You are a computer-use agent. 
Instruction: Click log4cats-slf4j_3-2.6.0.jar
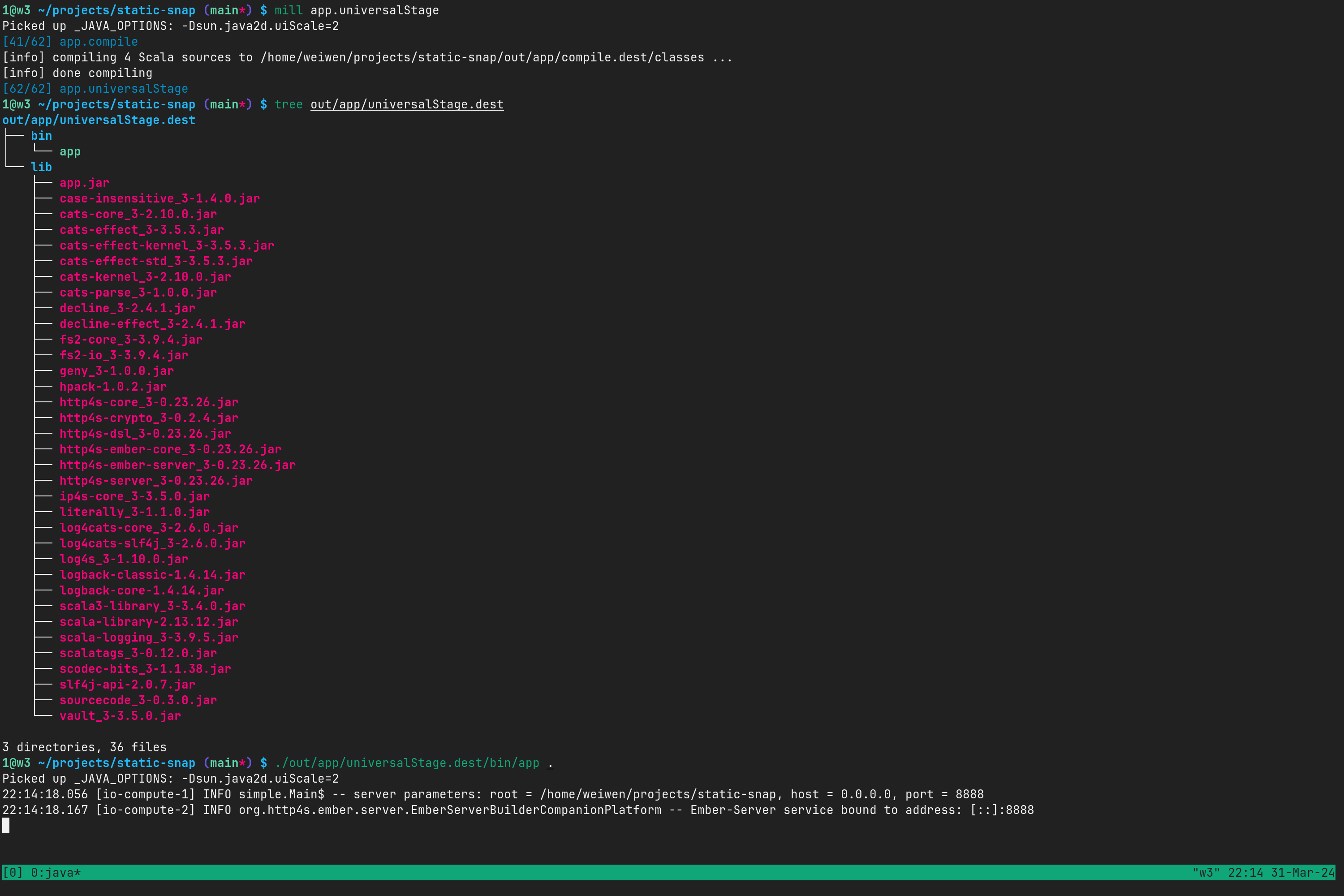(x=153, y=543)
